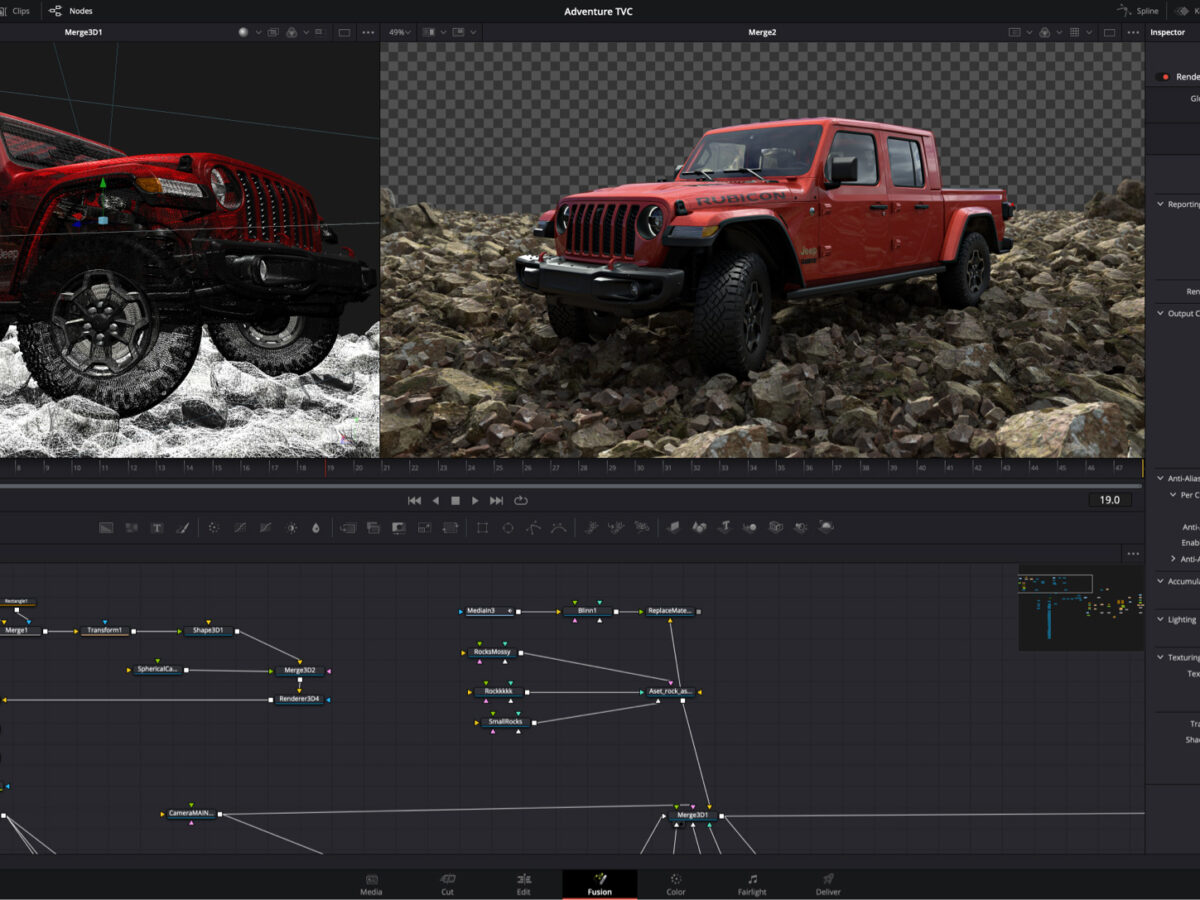
Task: Select the Text tool in toolbar
Action: click(157, 528)
